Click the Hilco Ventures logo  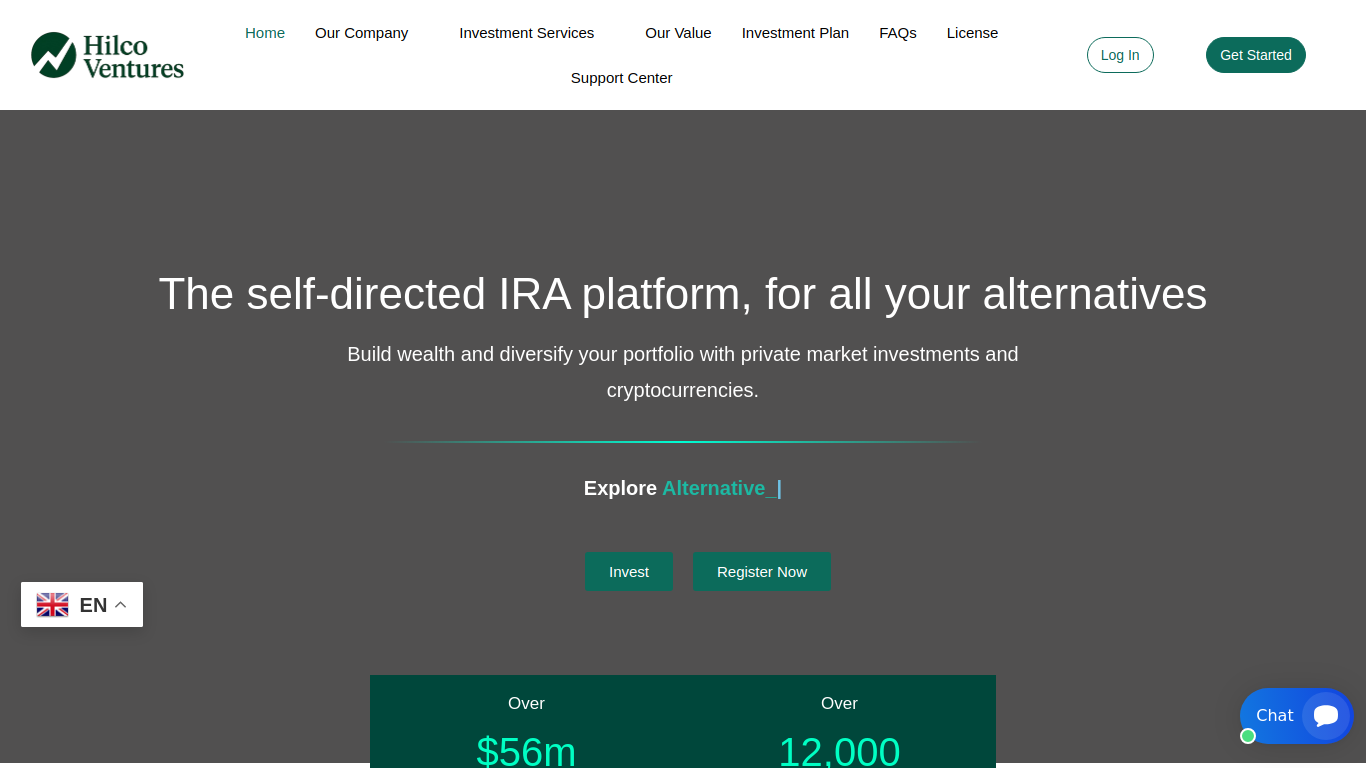pyautogui.click(x=107, y=55)
